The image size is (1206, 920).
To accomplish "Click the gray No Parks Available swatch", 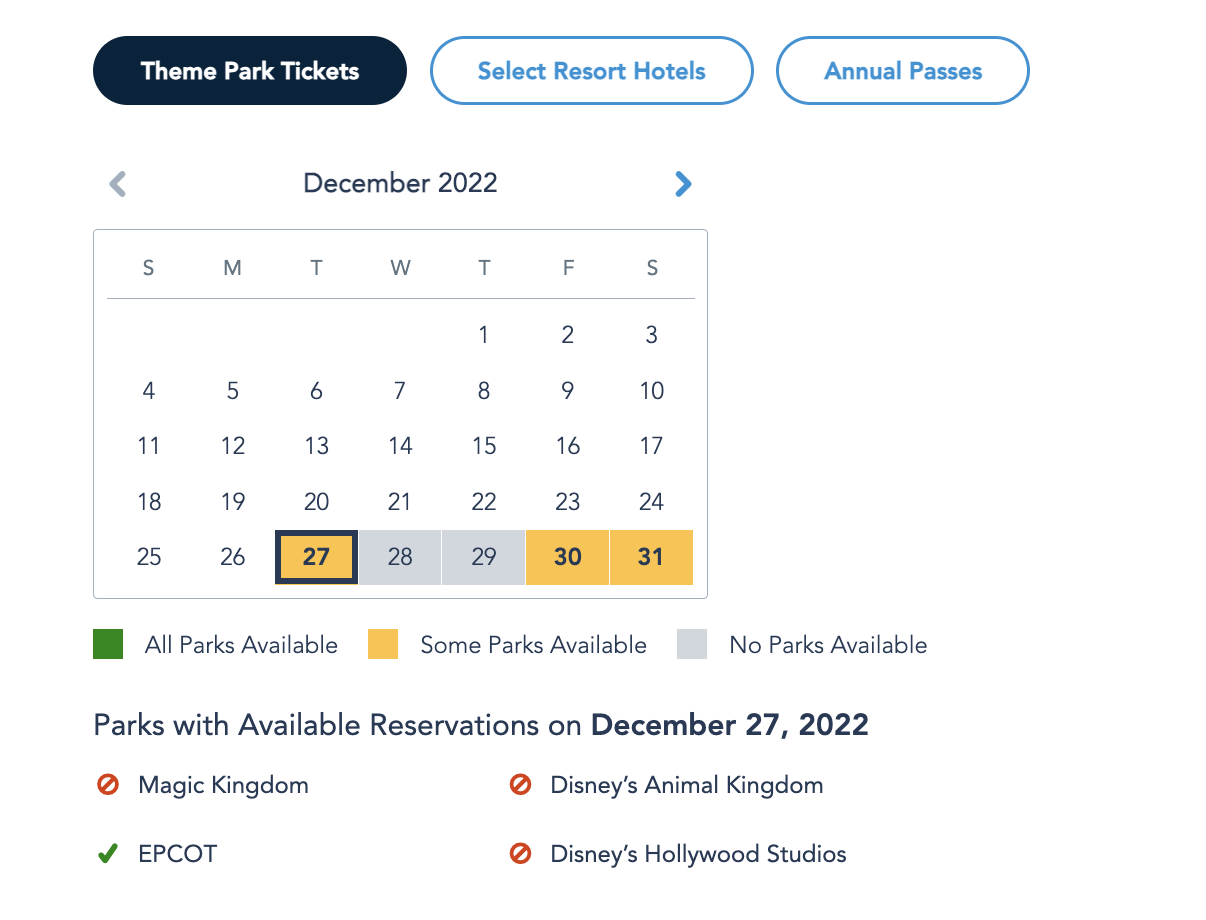I will click(x=692, y=645).
